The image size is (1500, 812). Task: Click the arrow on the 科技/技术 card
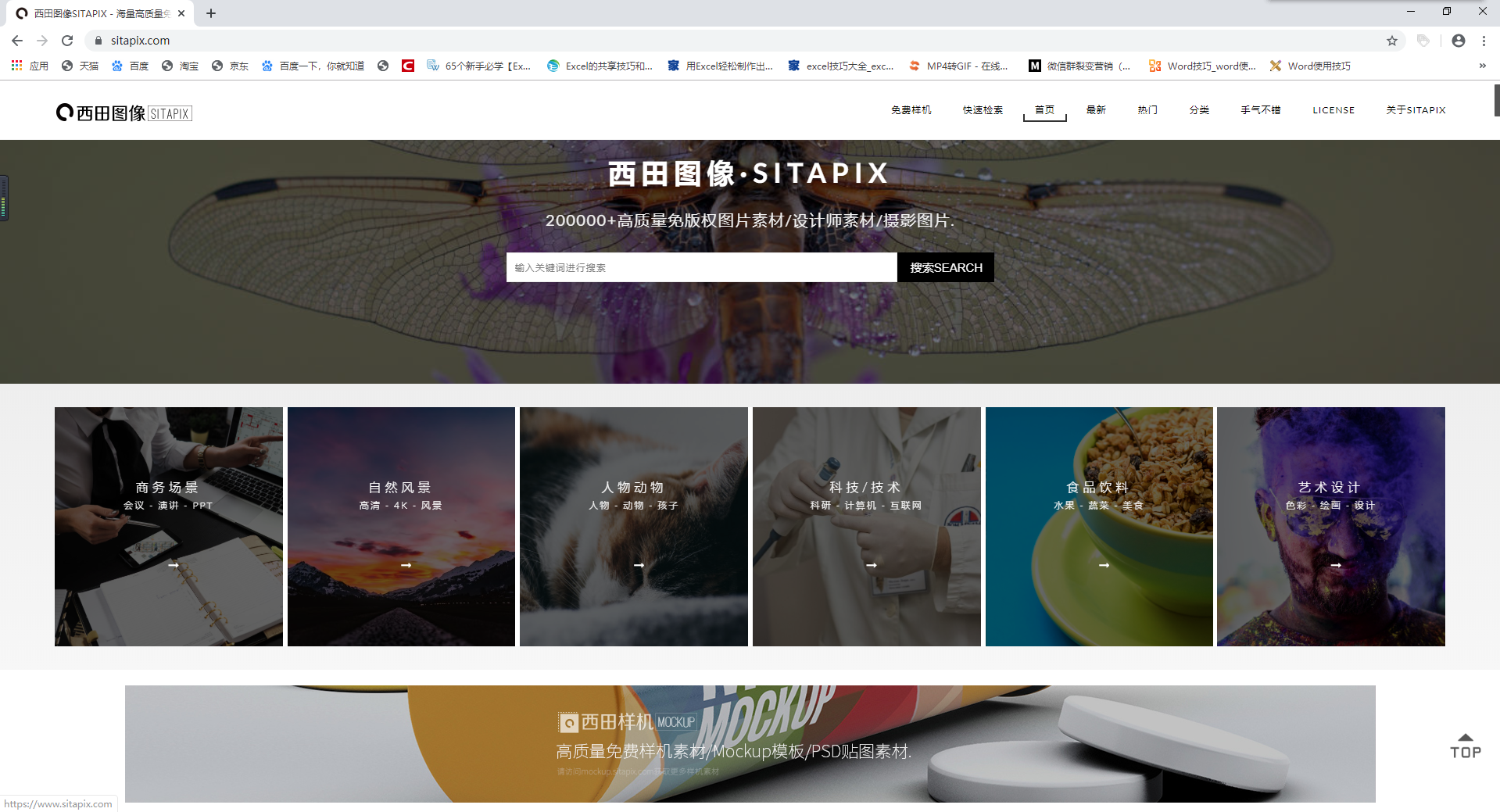pos(872,565)
